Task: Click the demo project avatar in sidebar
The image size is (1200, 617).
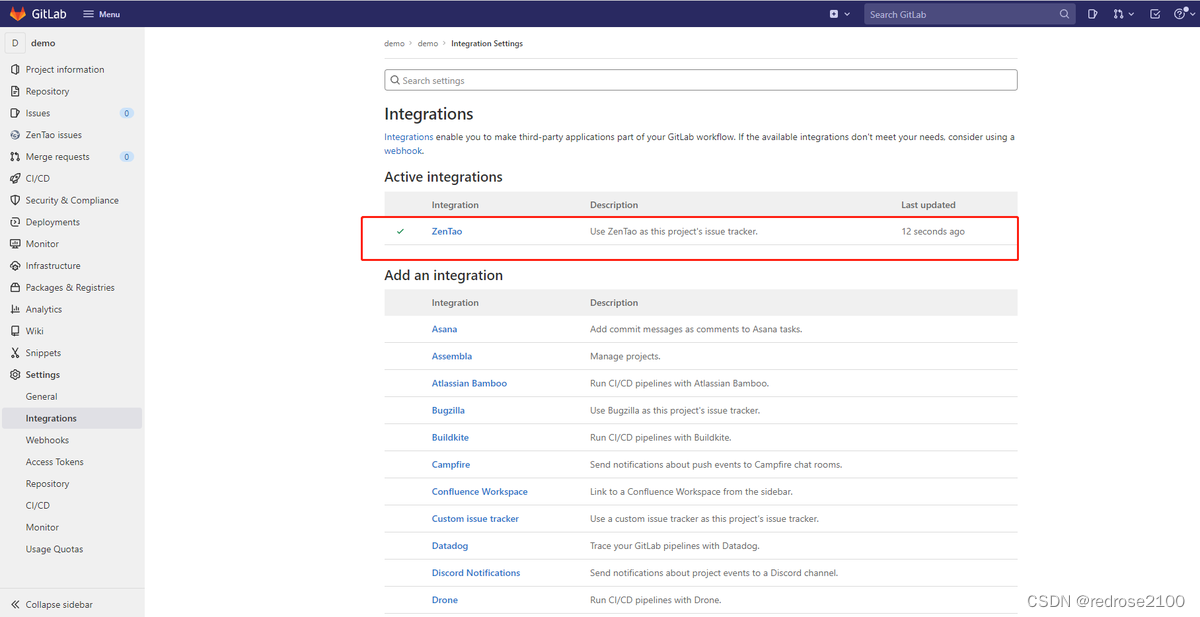Action: 15,43
